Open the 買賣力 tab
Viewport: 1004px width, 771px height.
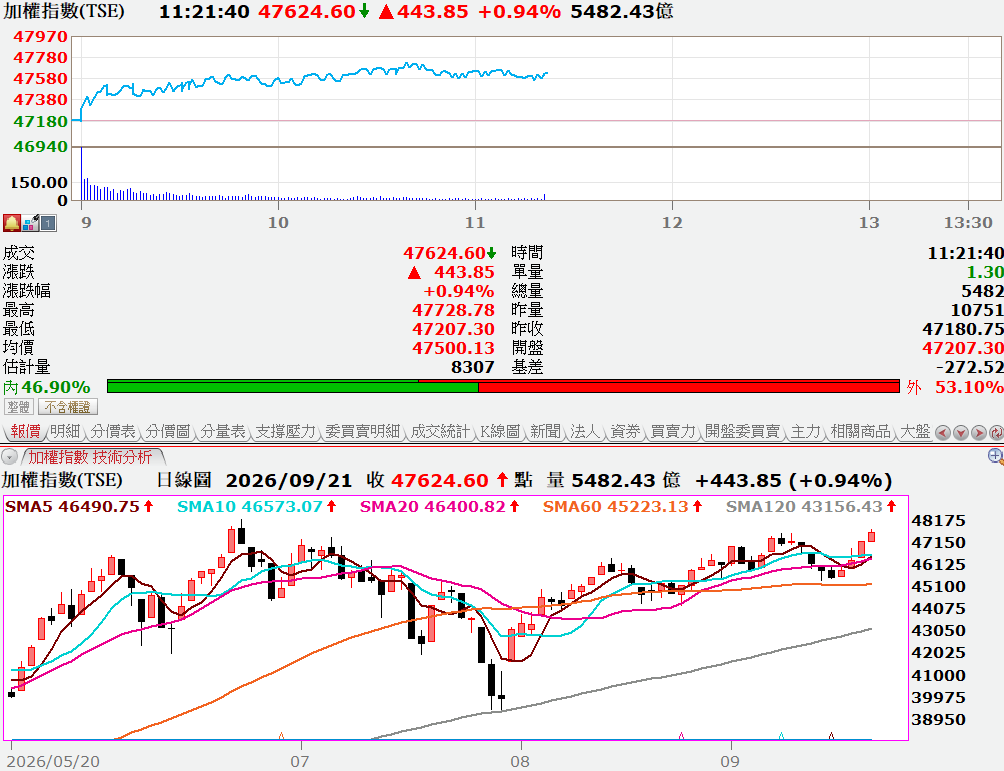pos(672,432)
